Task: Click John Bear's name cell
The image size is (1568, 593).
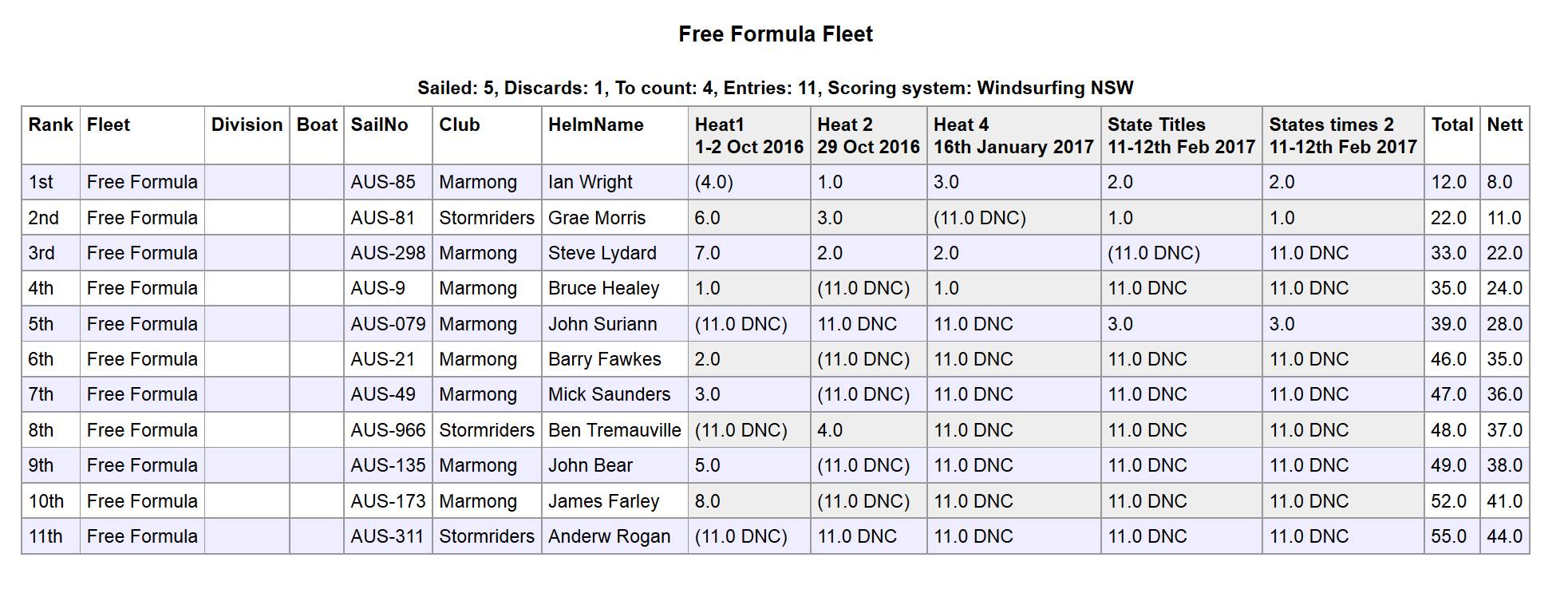Action: 590,465
